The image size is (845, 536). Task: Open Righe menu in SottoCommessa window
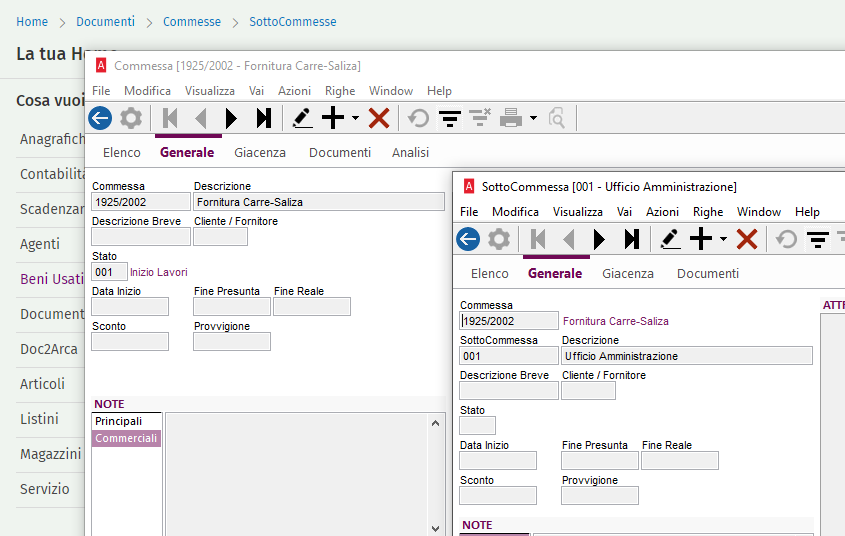[x=708, y=212]
